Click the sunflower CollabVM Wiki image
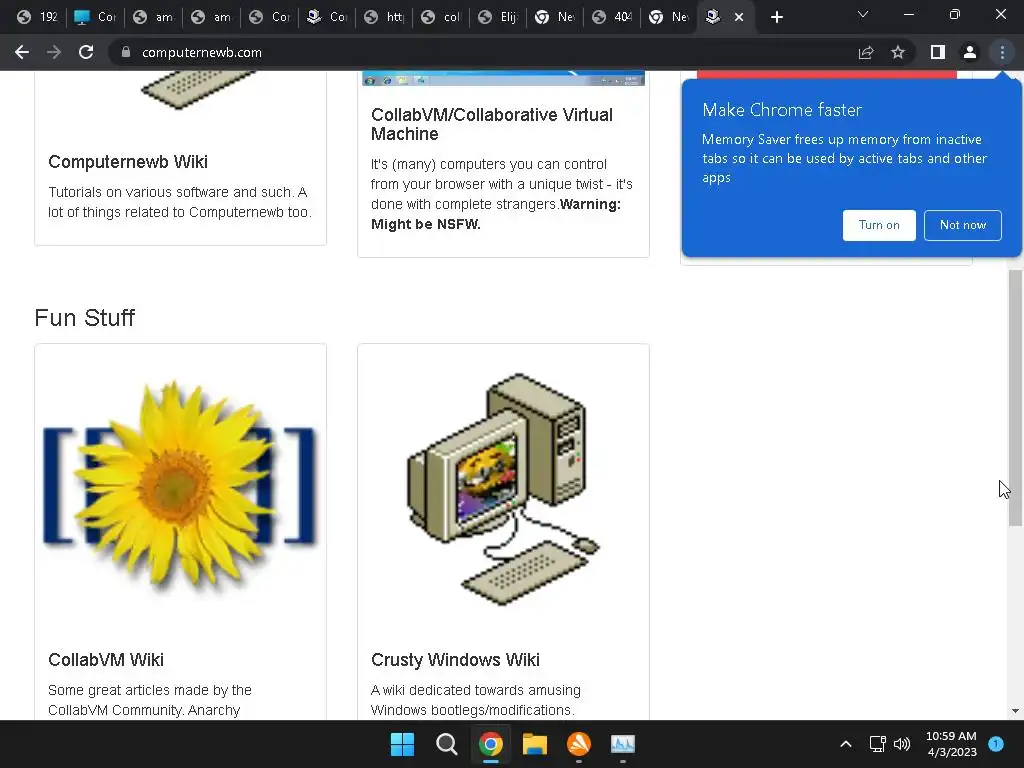 click(180, 487)
